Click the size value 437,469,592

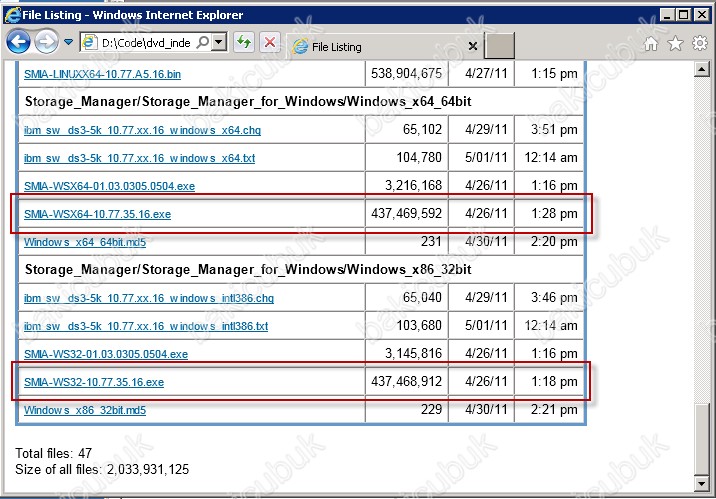(x=406, y=213)
